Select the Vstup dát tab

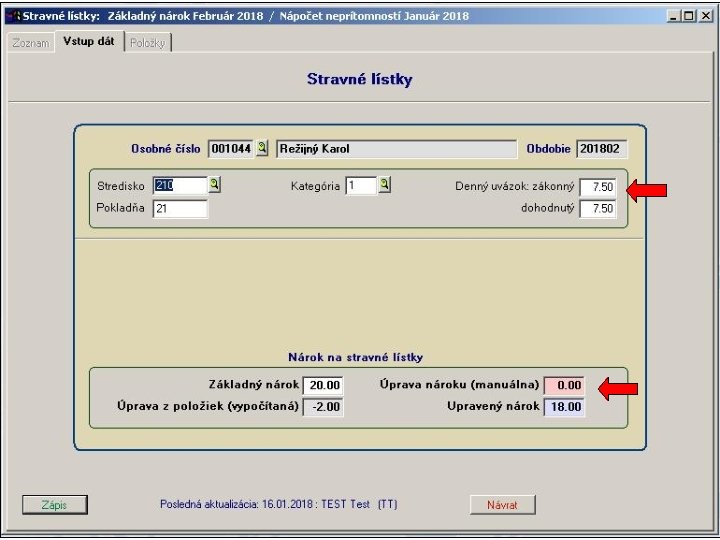[x=89, y=41]
